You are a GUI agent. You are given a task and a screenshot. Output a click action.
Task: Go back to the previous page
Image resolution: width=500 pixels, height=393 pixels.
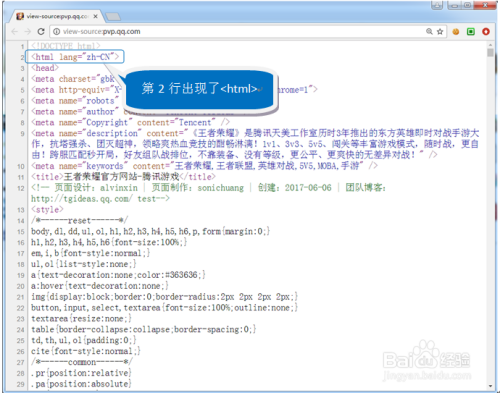pos(14,32)
